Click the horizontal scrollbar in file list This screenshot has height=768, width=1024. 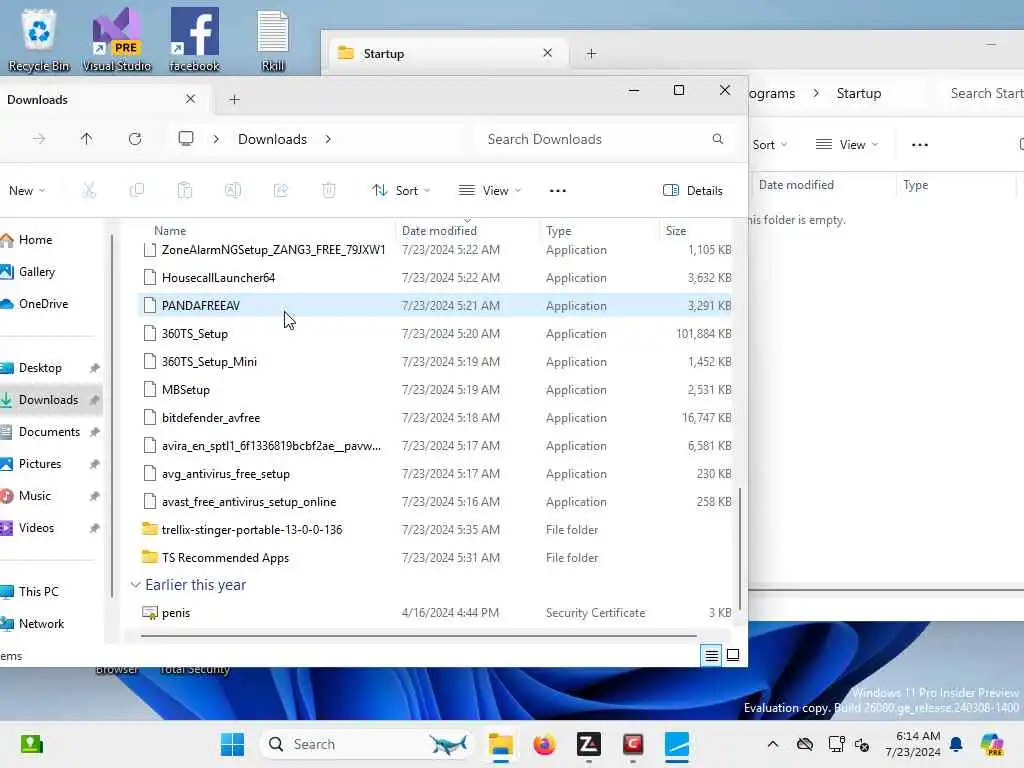click(418, 635)
